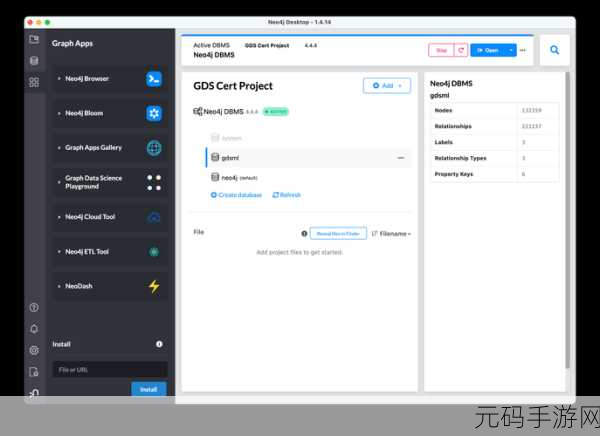
Task: Open the DBMS database sidebar icon
Action: [34, 60]
